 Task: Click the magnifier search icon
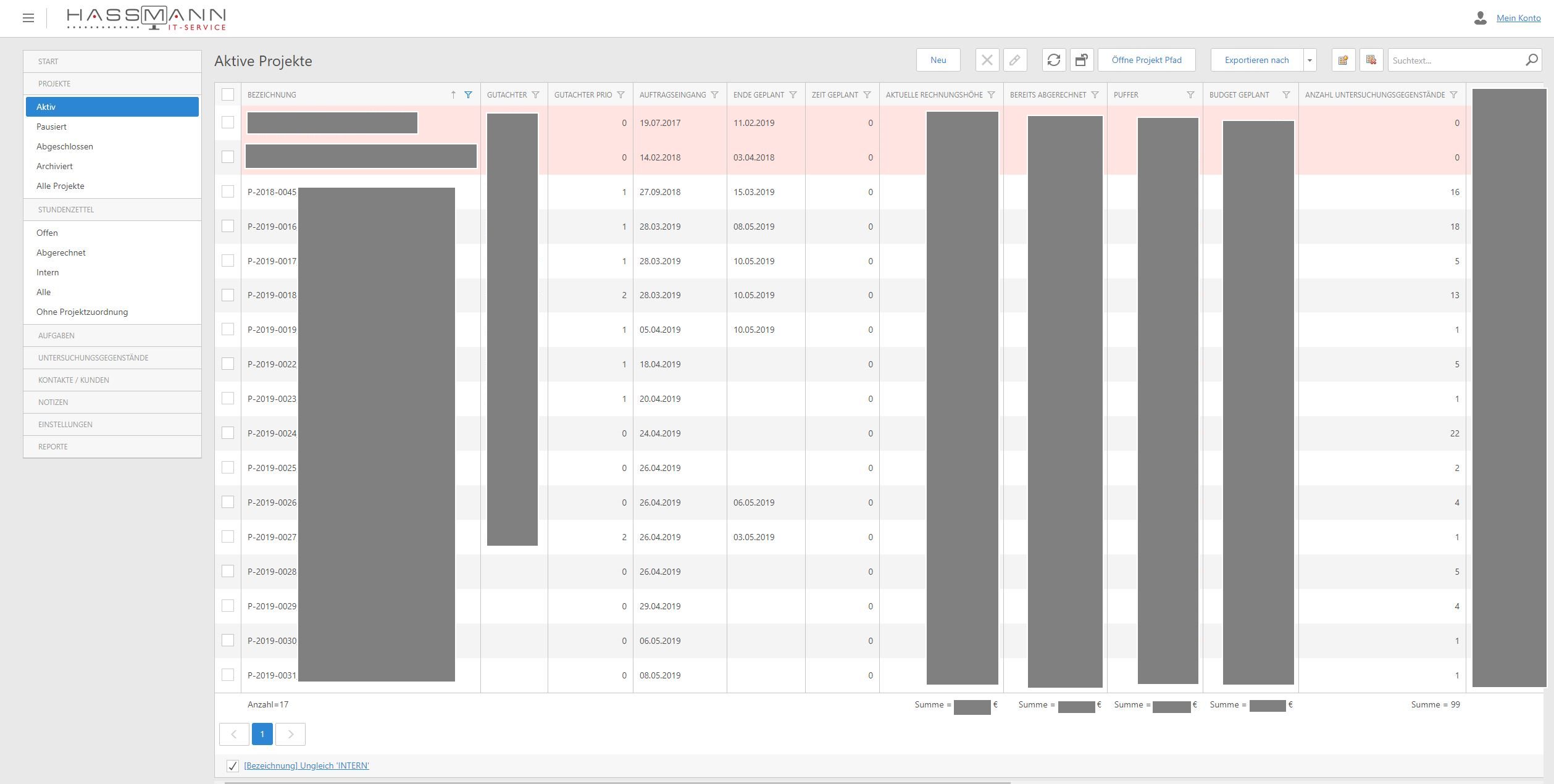click(1531, 60)
